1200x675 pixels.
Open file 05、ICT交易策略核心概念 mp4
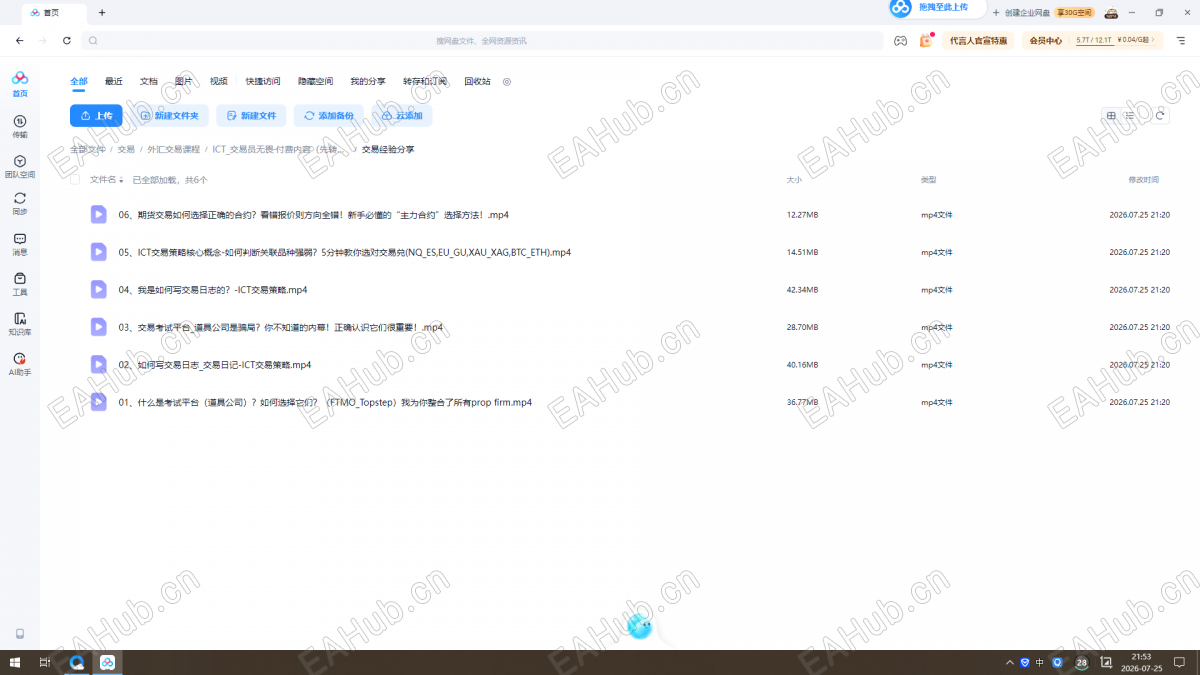[344, 252]
